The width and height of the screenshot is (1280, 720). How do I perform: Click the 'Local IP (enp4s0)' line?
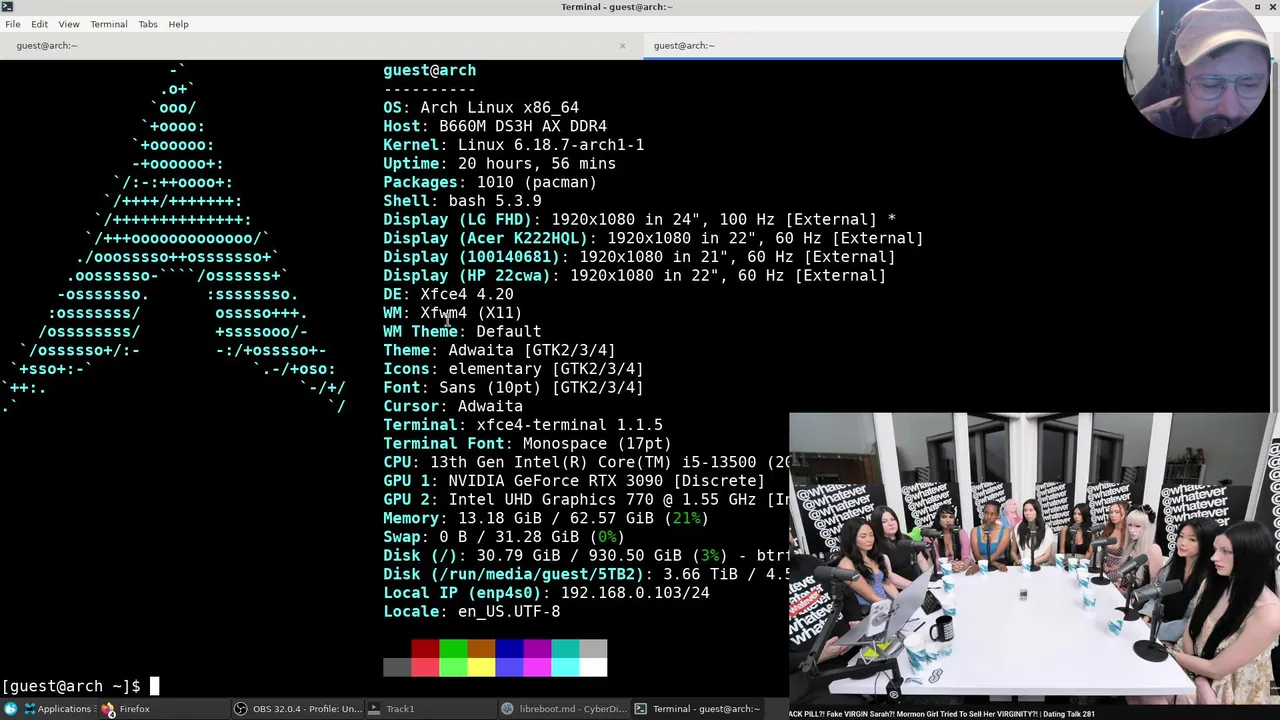click(546, 593)
